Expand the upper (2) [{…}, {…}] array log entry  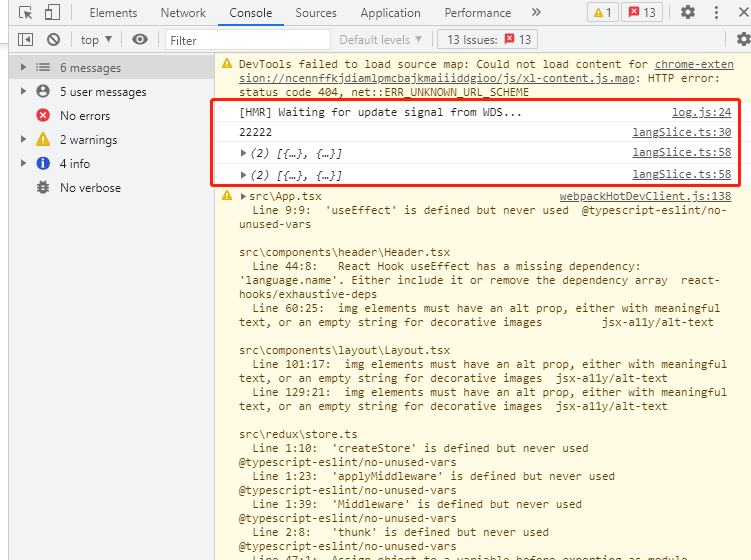click(243, 153)
